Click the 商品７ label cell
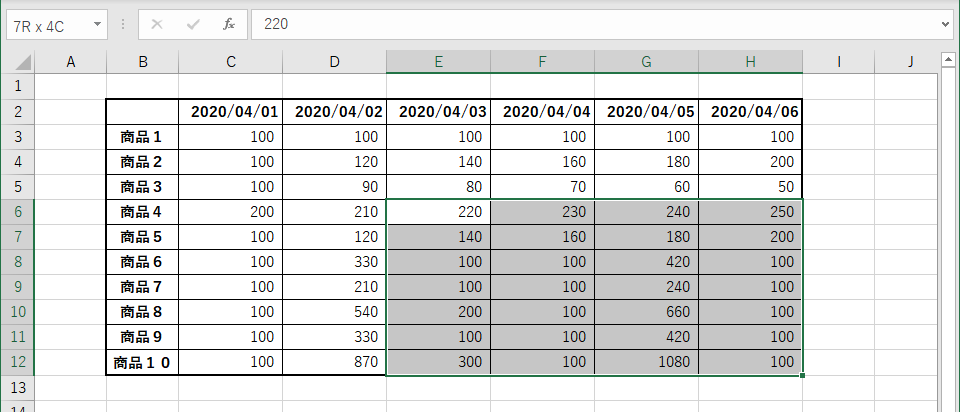The image size is (960, 412). click(143, 287)
